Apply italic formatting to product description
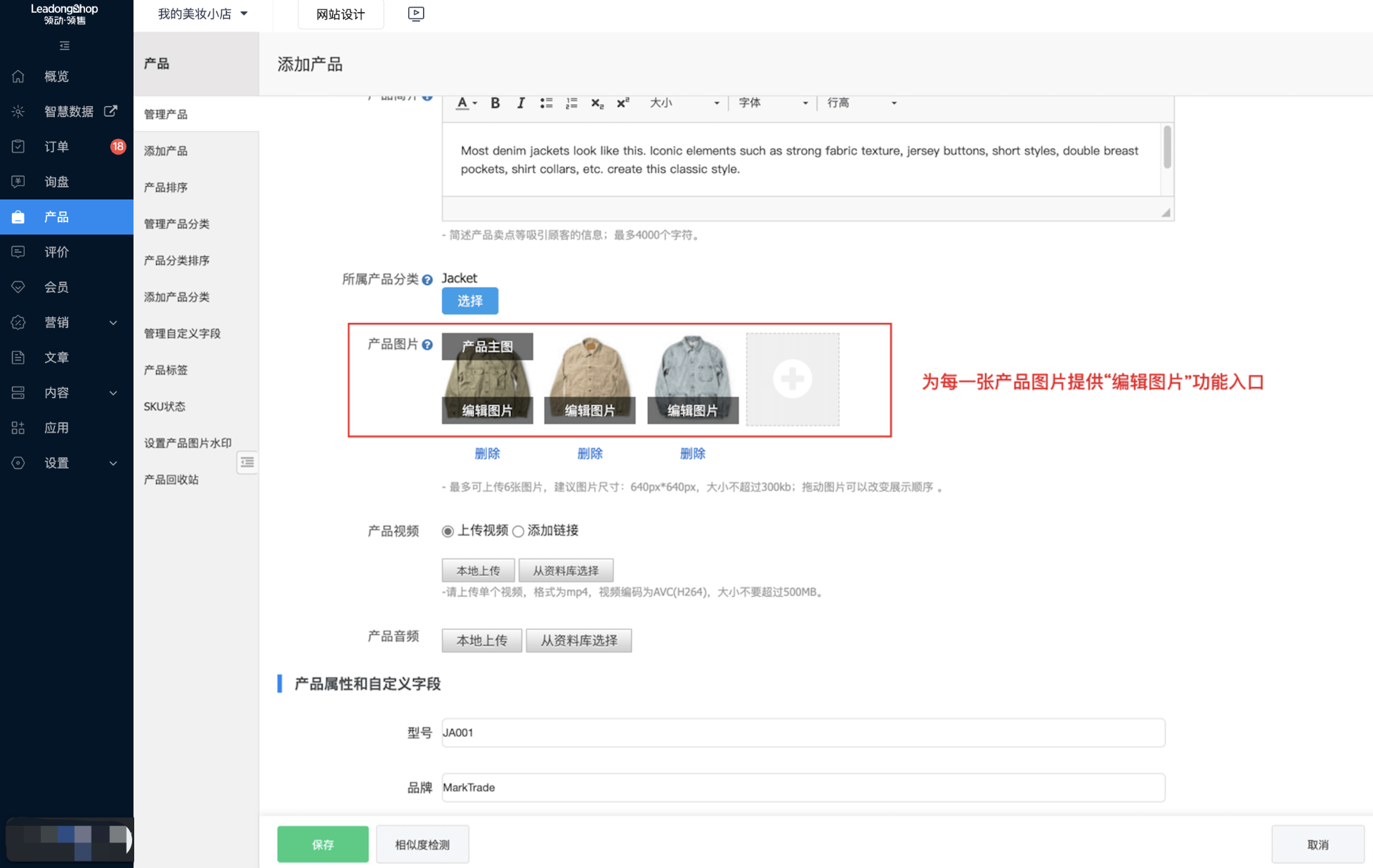 point(520,103)
